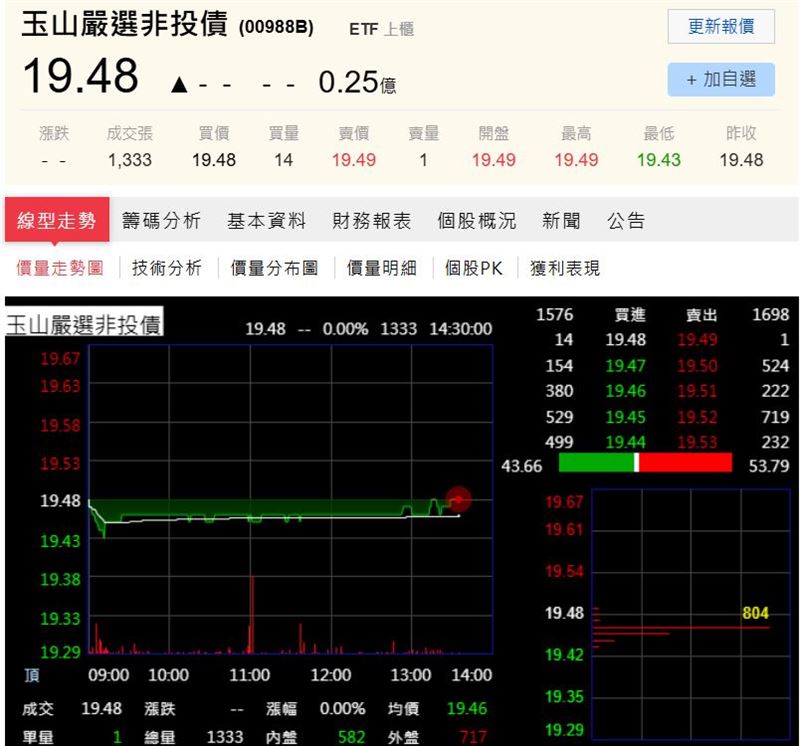Image resolution: width=800 pixels, height=746 pixels.
Task: Open 價量明細 sub-tab
Action: click(x=382, y=267)
